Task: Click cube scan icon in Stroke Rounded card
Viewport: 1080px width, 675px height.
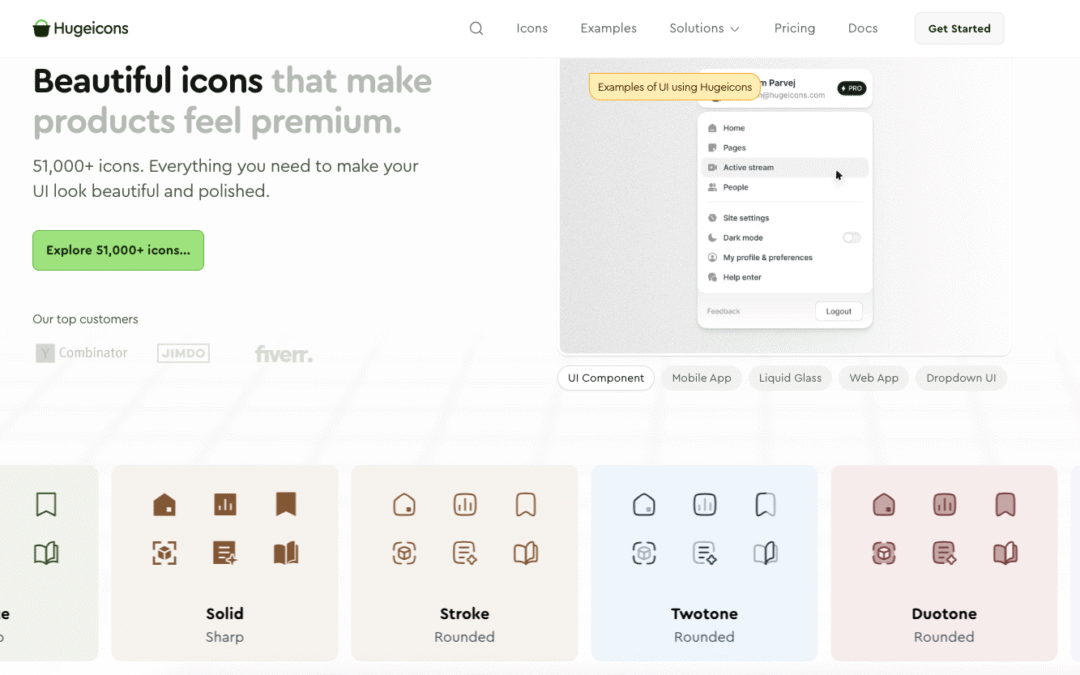Action: pyautogui.click(x=404, y=552)
